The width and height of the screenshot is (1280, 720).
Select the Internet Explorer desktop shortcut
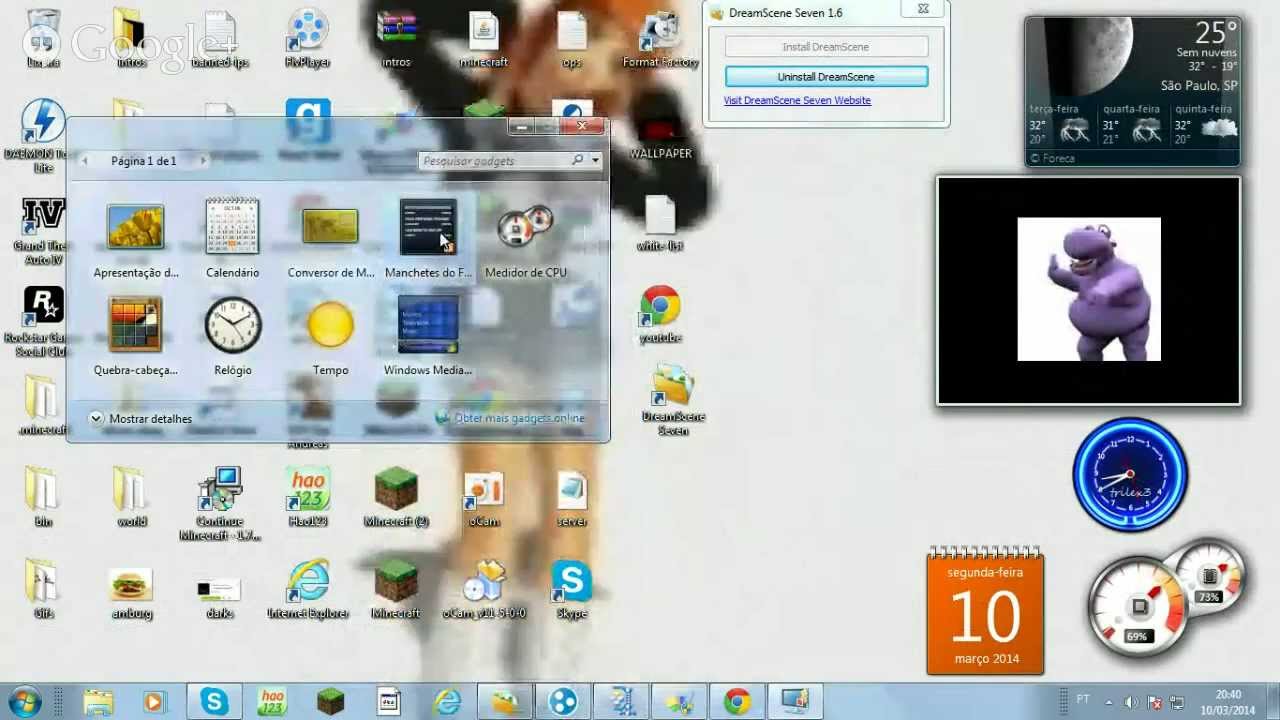[308, 589]
